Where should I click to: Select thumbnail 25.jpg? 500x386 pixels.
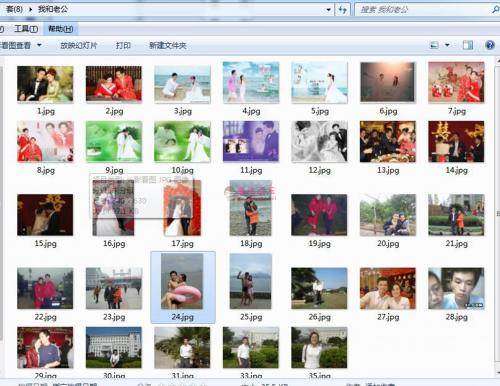(x=251, y=281)
